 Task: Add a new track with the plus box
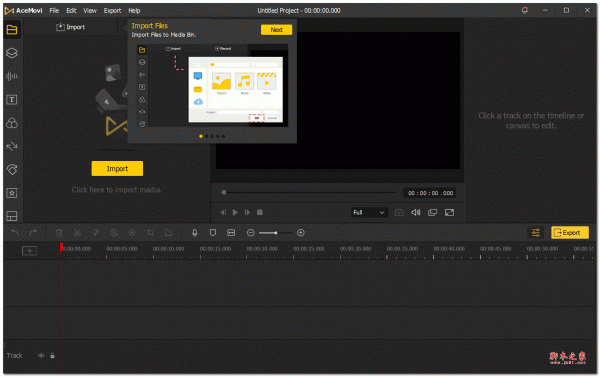(29, 251)
